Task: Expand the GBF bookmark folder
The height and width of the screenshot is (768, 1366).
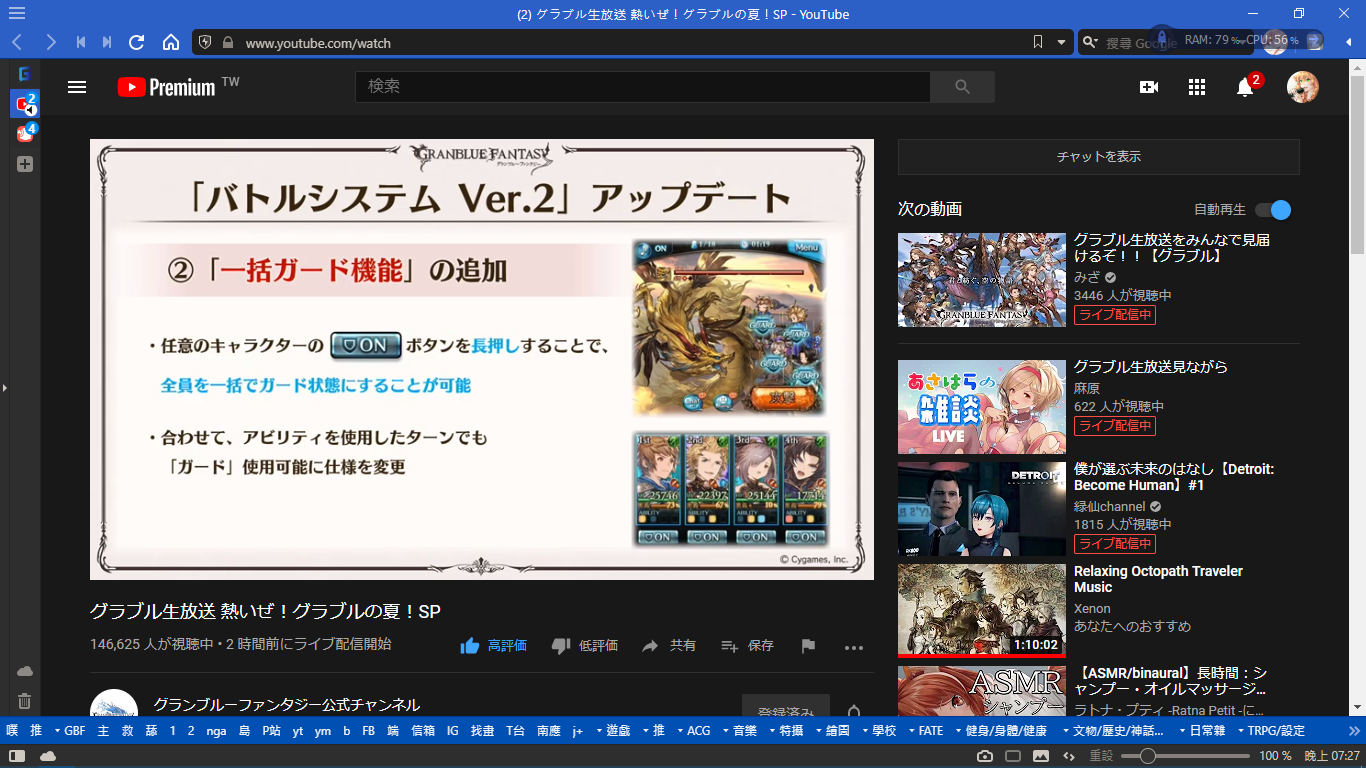Action: coord(69,731)
